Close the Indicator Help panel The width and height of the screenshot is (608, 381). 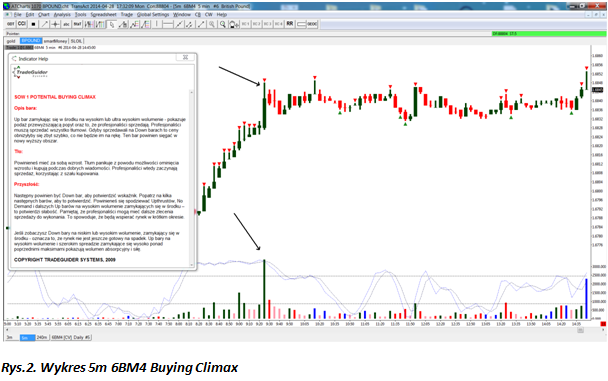[185, 57]
